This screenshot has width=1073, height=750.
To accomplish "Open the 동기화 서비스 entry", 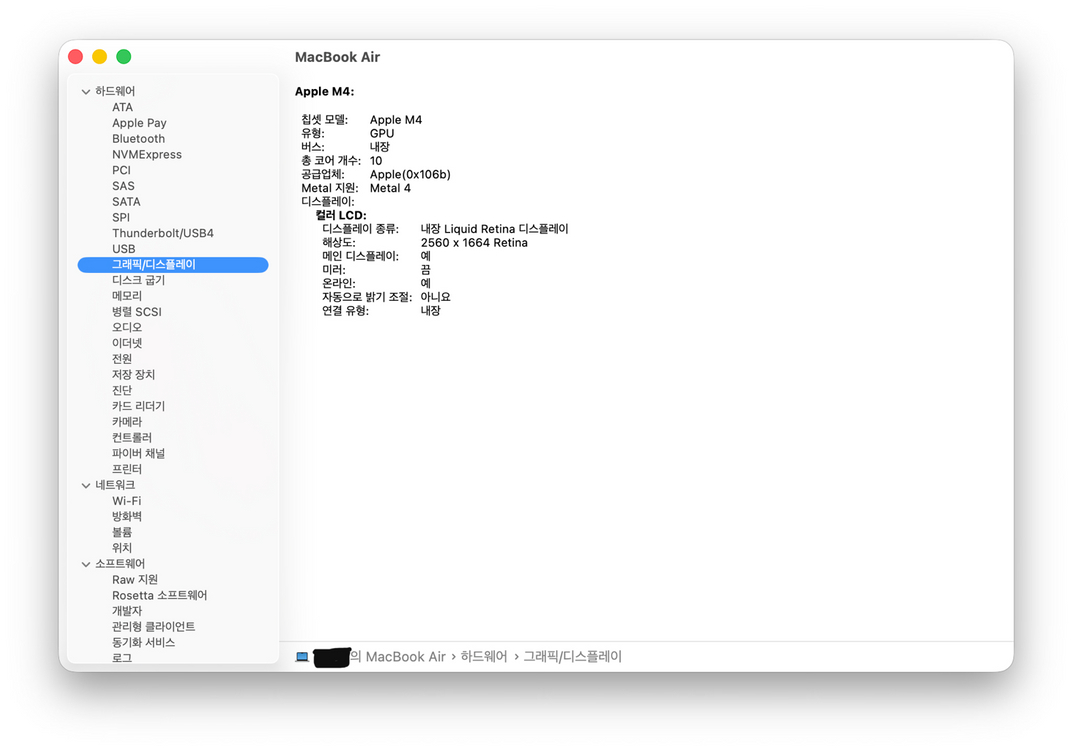I will [x=144, y=643].
